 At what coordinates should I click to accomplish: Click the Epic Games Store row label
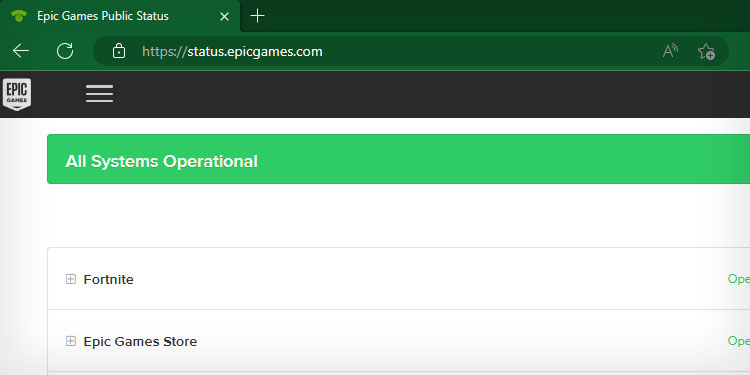click(140, 342)
